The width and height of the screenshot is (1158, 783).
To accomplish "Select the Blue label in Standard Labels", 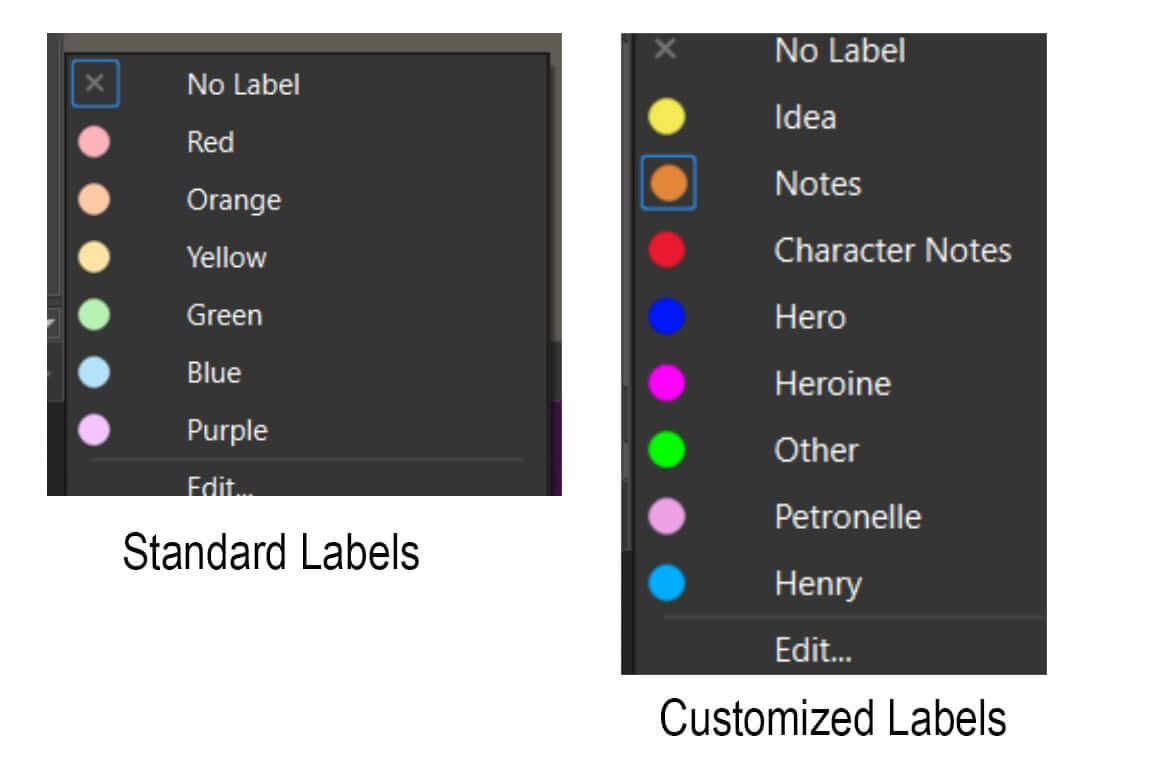I will (213, 373).
